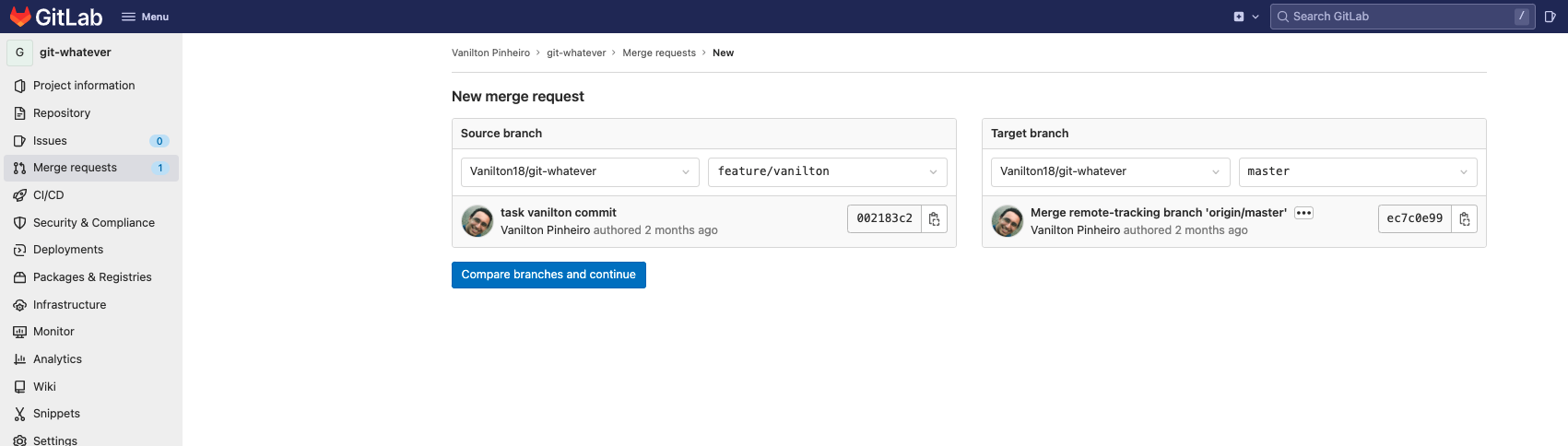Click the Infrastructure icon
The height and width of the screenshot is (446, 1568).
tap(19, 305)
